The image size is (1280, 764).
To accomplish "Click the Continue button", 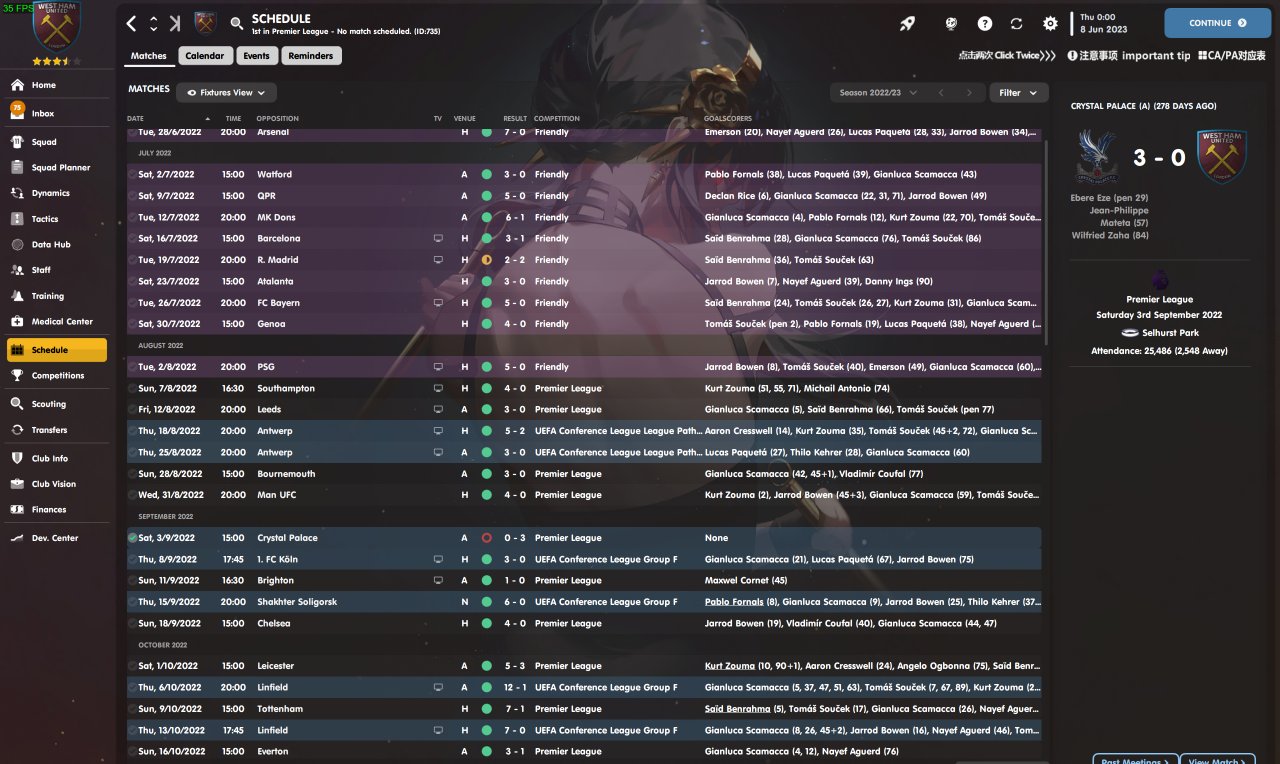I will pos(1217,23).
